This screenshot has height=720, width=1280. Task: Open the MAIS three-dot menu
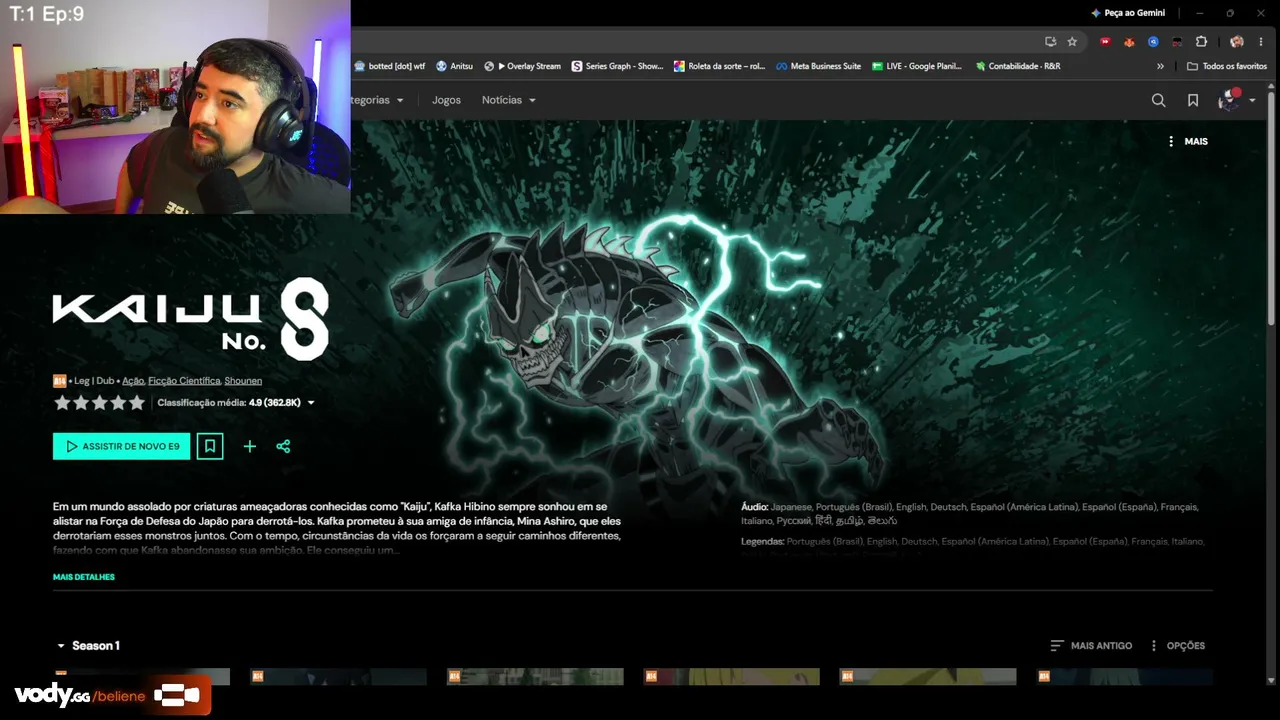(1187, 141)
